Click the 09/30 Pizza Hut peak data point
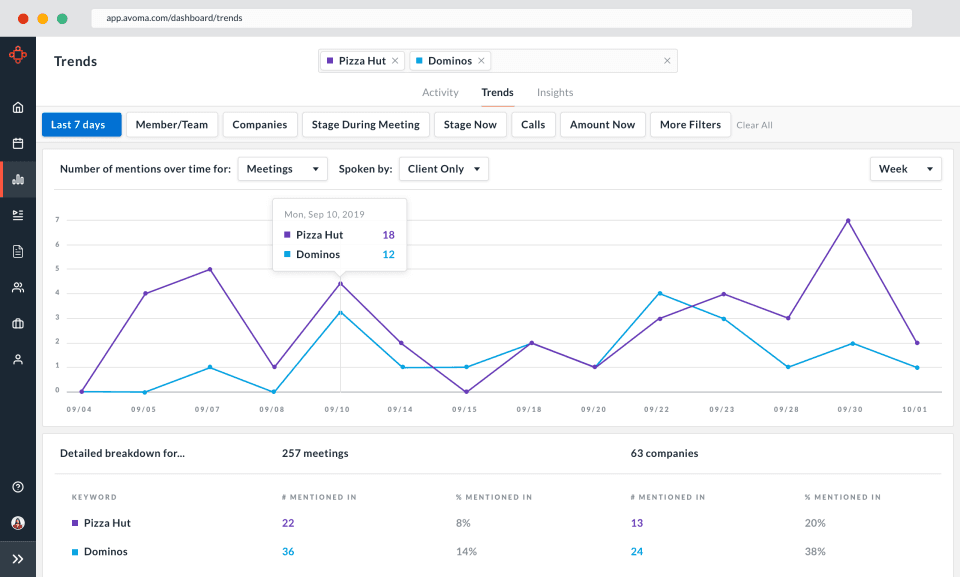Viewport: 960px width, 577px height. [848, 221]
